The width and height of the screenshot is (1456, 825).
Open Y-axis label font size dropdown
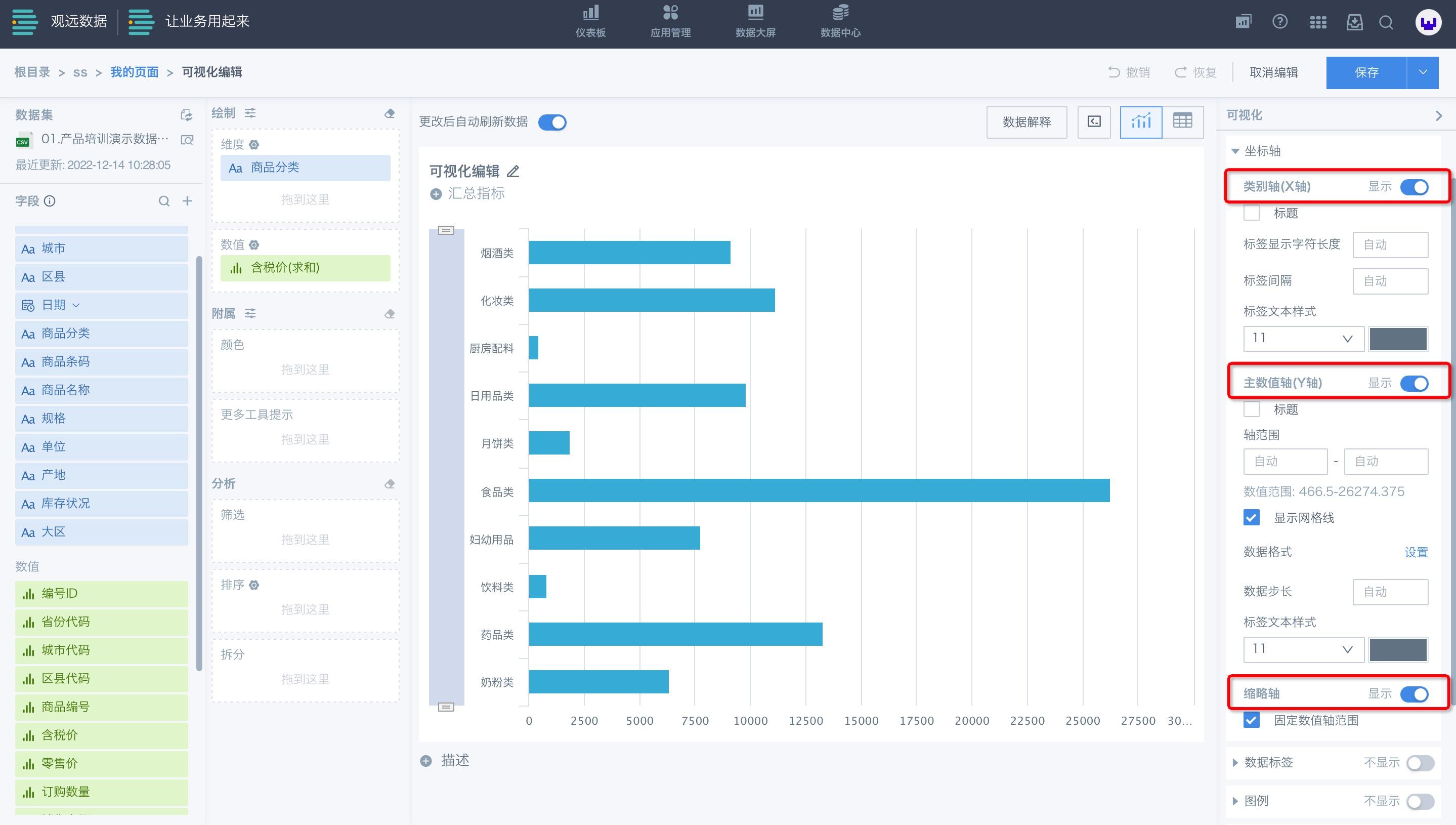pyautogui.click(x=1303, y=649)
